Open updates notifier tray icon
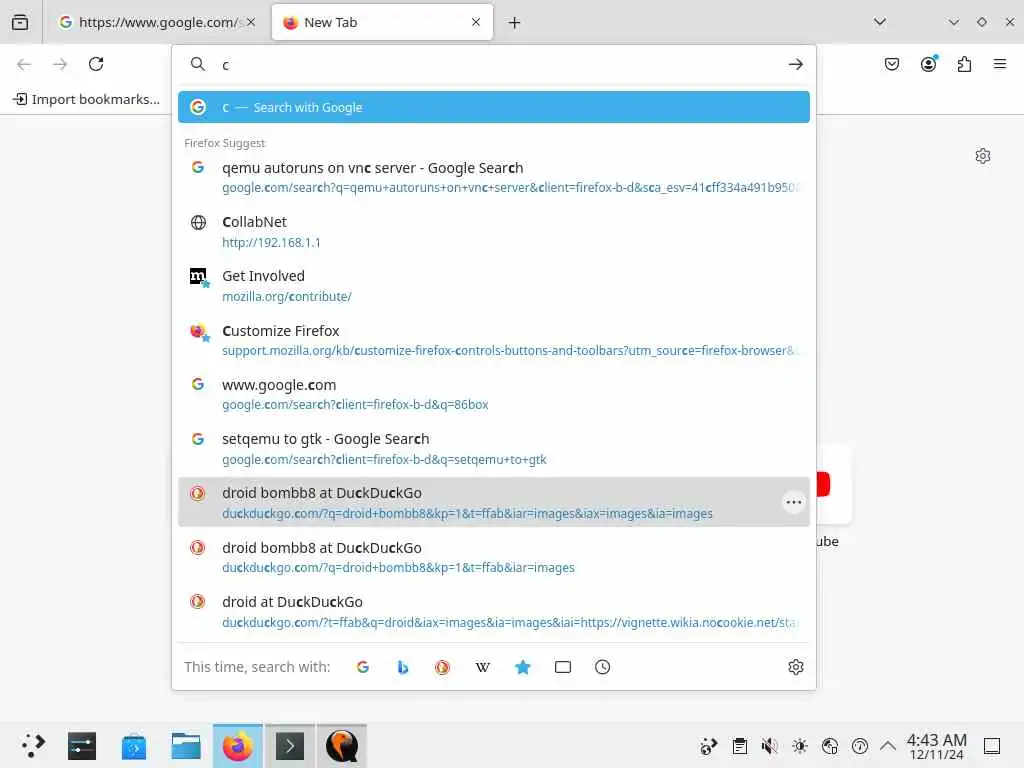 pyautogui.click(x=860, y=746)
